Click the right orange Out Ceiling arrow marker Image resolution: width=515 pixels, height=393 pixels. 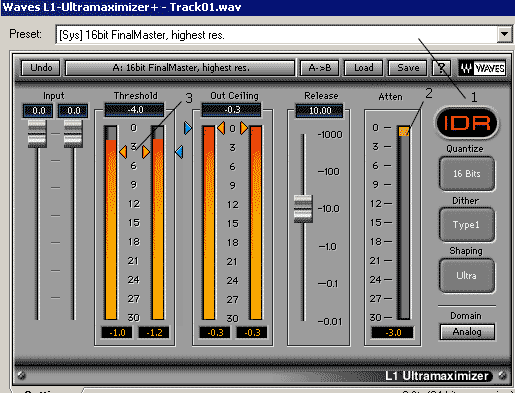tap(244, 128)
